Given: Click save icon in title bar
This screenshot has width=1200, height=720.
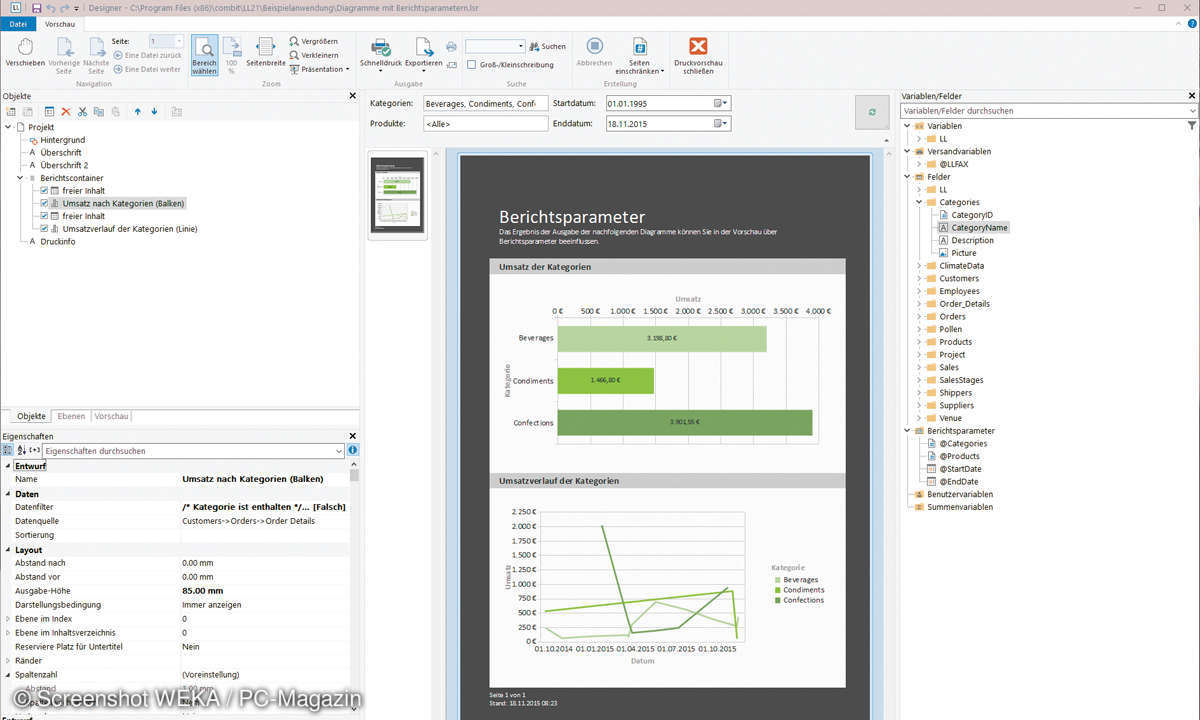Looking at the screenshot, I should (x=37, y=7).
